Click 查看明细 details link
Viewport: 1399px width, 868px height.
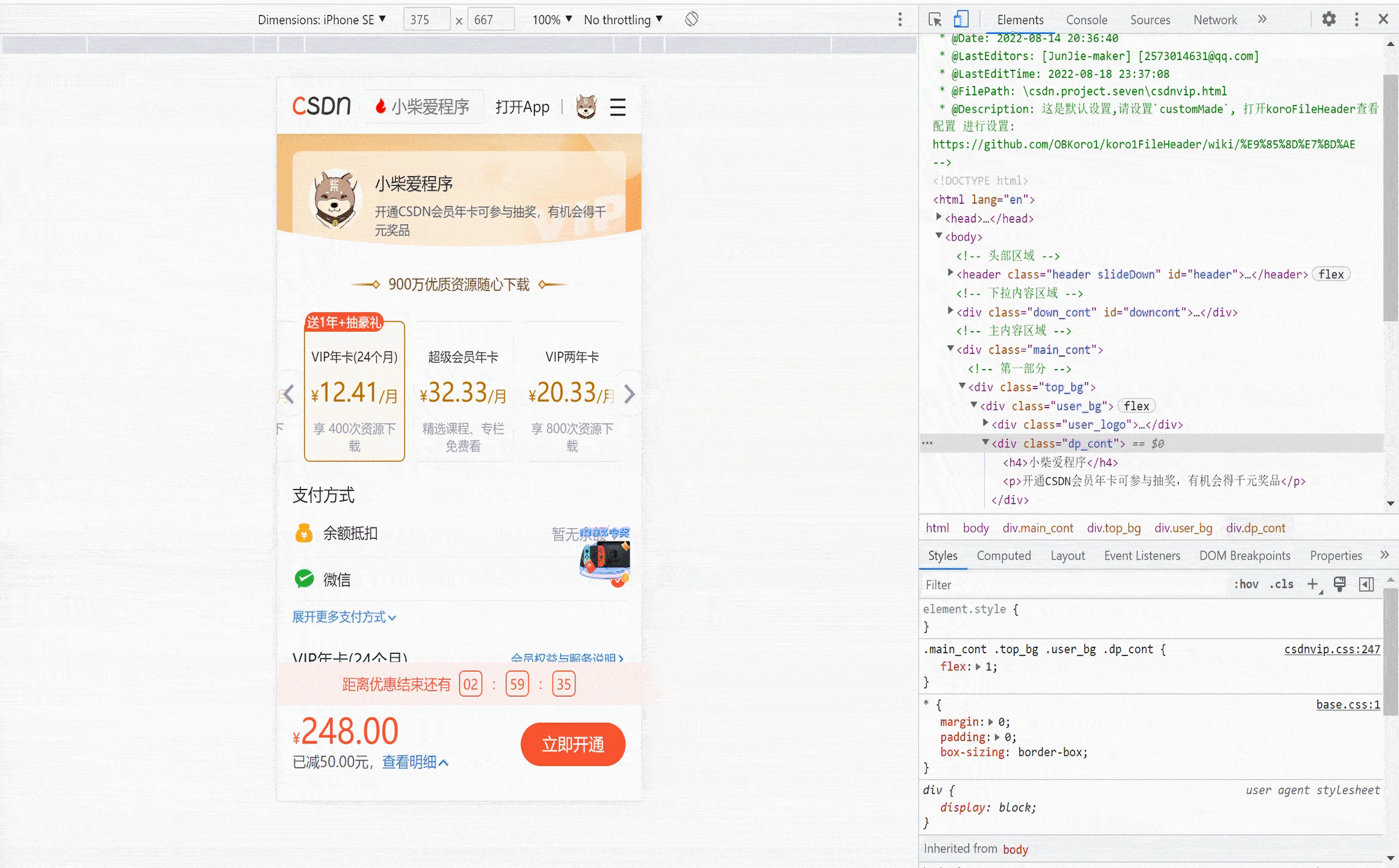[x=415, y=762]
